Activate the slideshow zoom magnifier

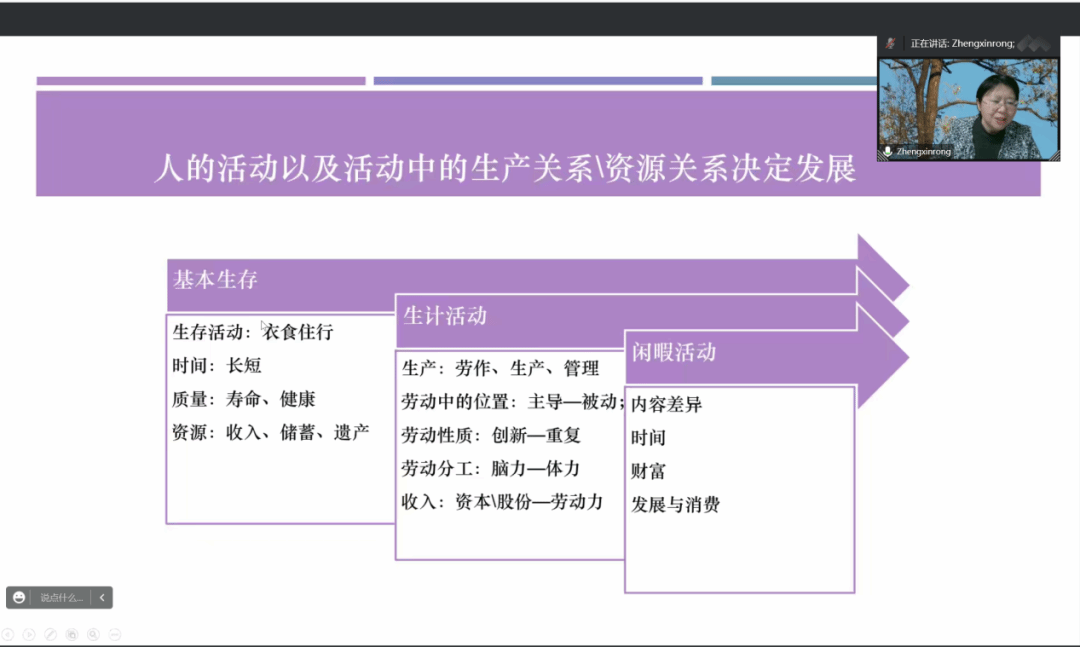(x=93, y=634)
